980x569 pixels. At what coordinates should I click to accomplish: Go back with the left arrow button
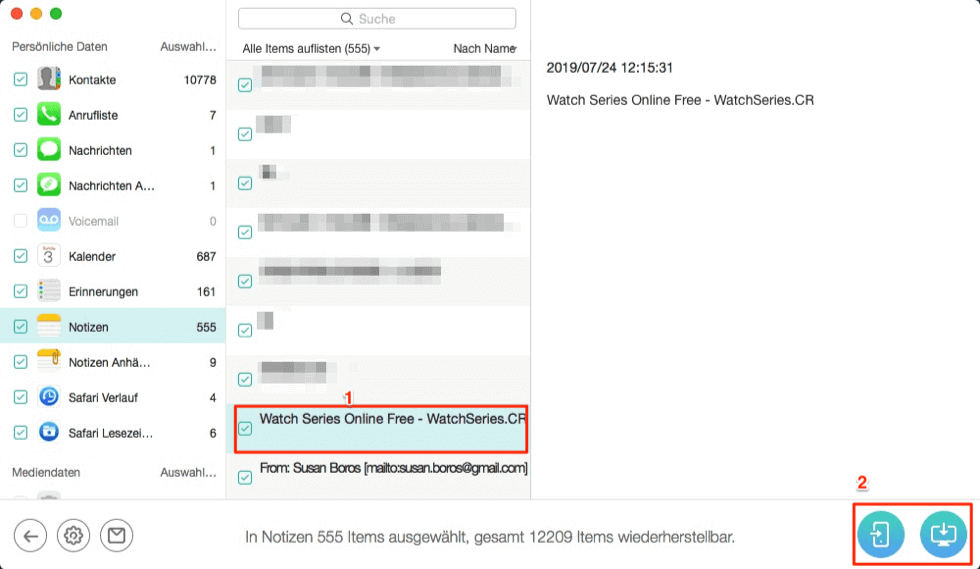(x=30, y=536)
